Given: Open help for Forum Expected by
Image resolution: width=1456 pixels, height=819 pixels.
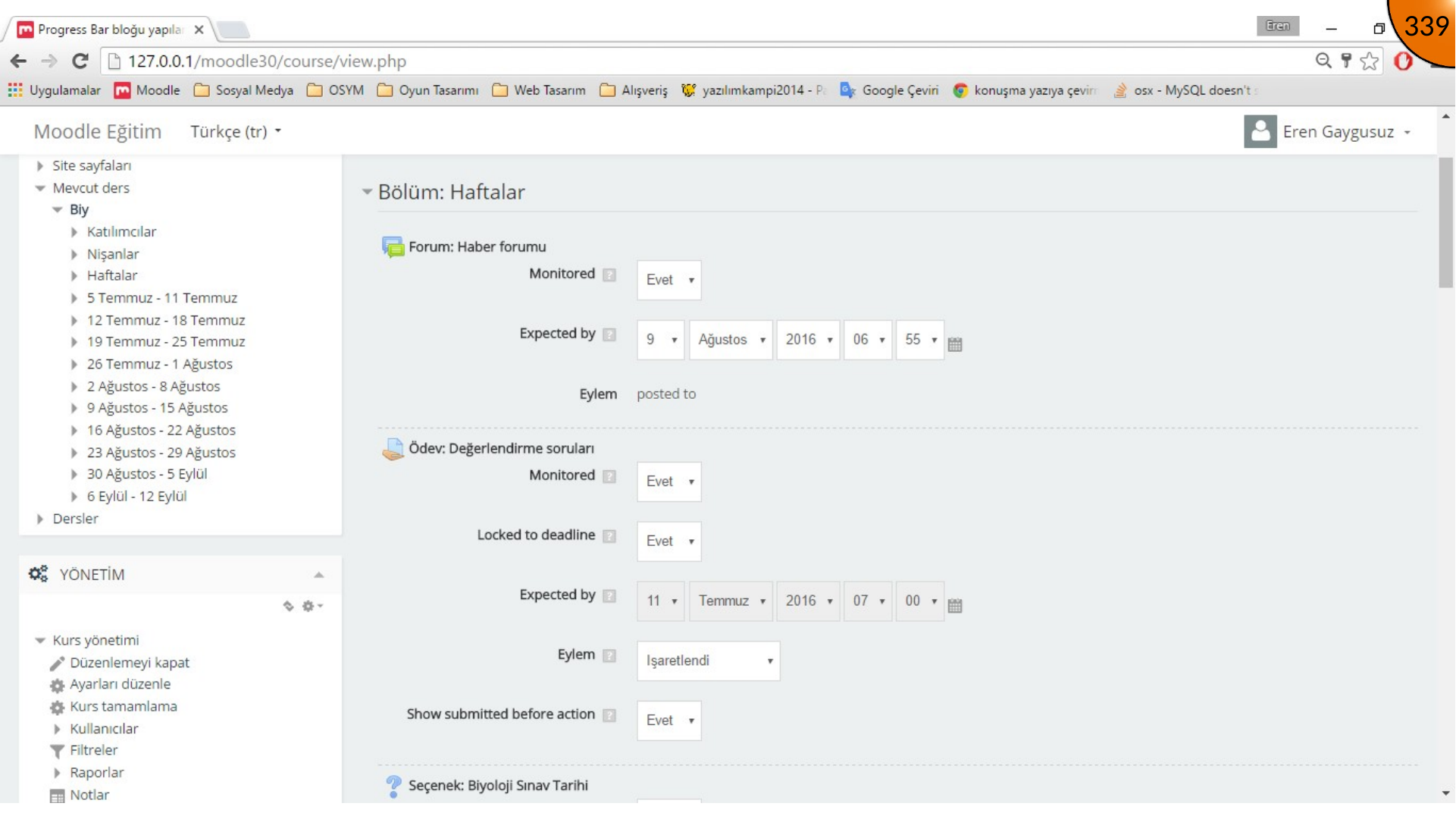Looking at the screenshot, I should pos(609,334).
